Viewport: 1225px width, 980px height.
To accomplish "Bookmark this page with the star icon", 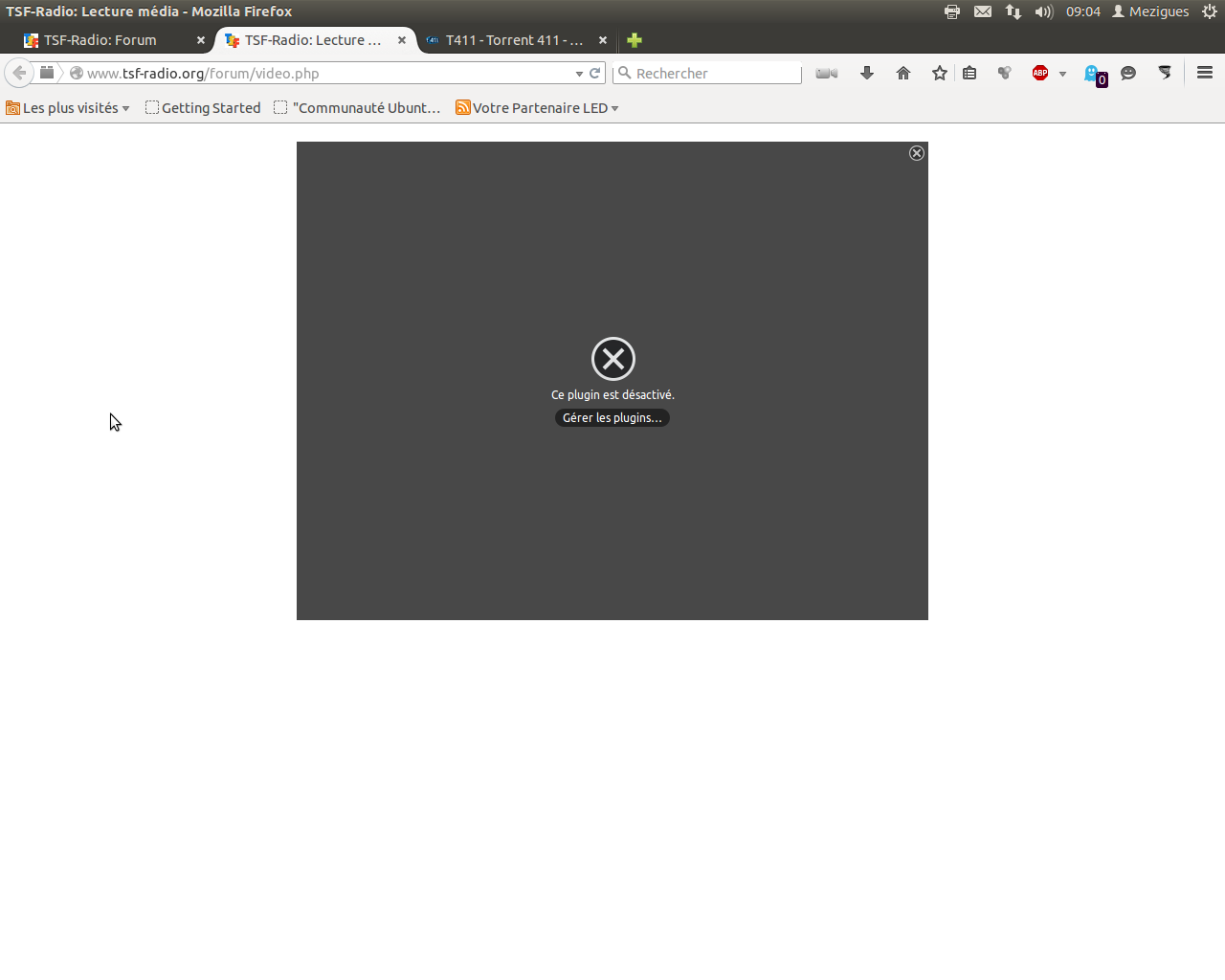I will pos(940,73).
